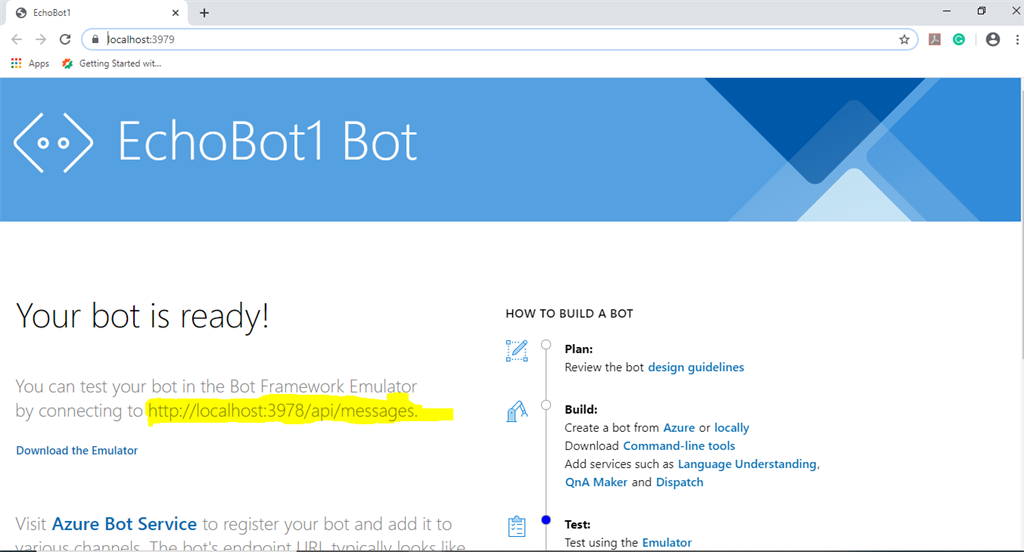Open Chrome's three-dot menu
The width and height of the screenshot is (1024, 552).
coord(1017,39)
